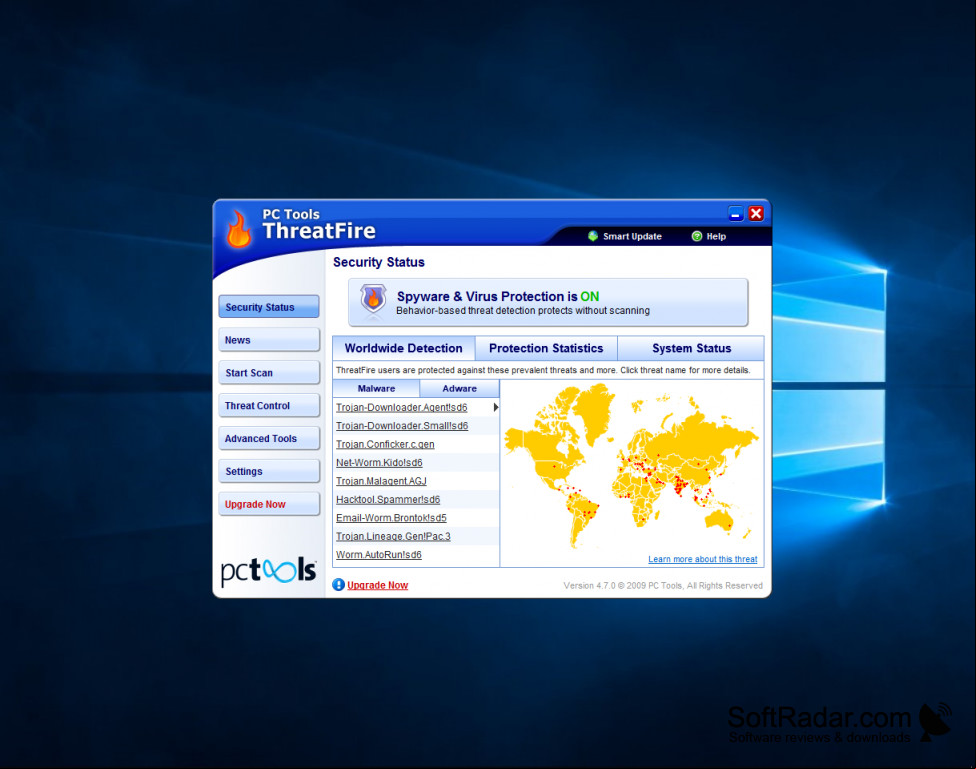
Task: Click the world threat map
Action: [x=632, y=466]
